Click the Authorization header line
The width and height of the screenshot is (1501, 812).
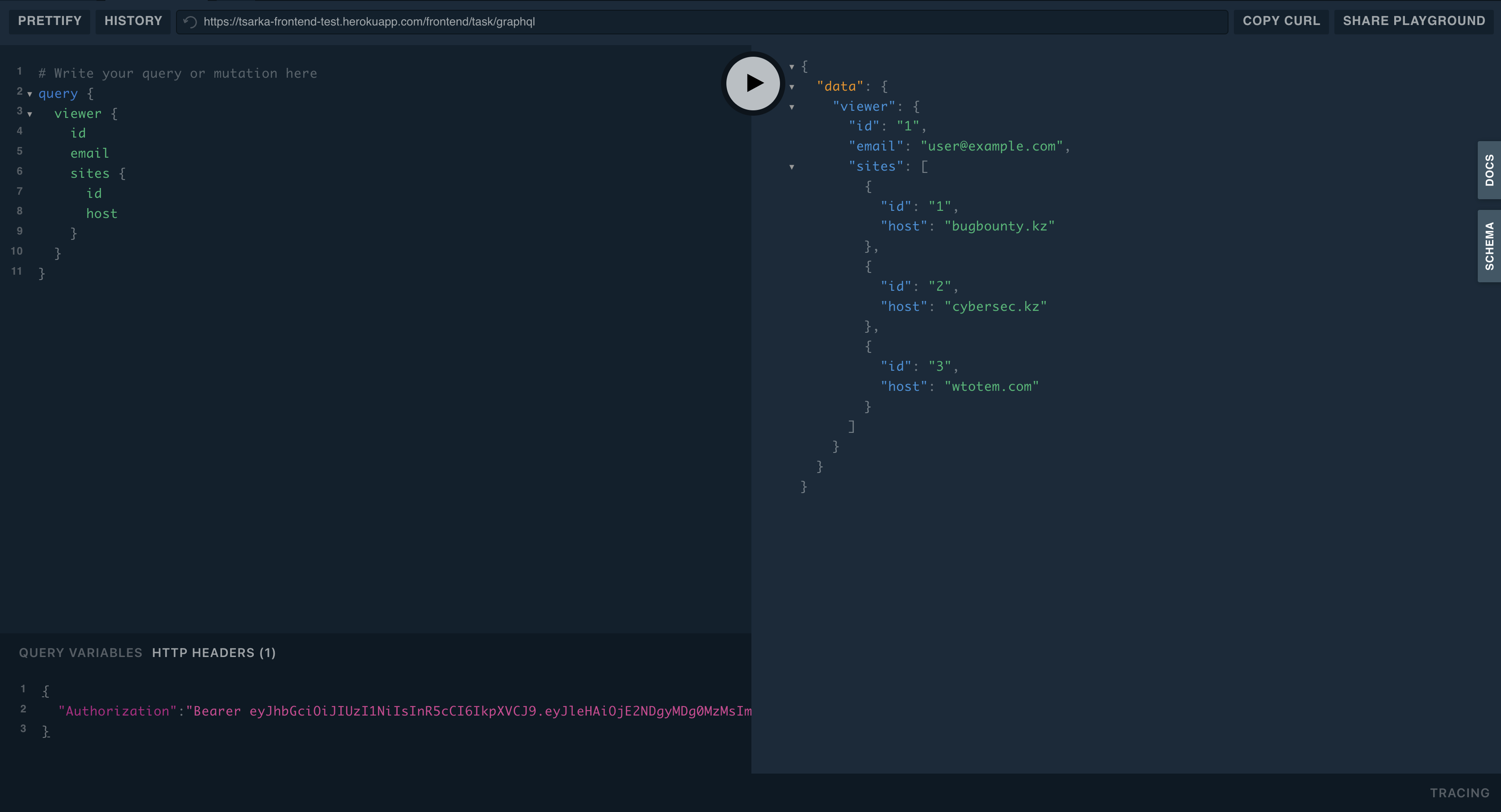click(350, 711)
